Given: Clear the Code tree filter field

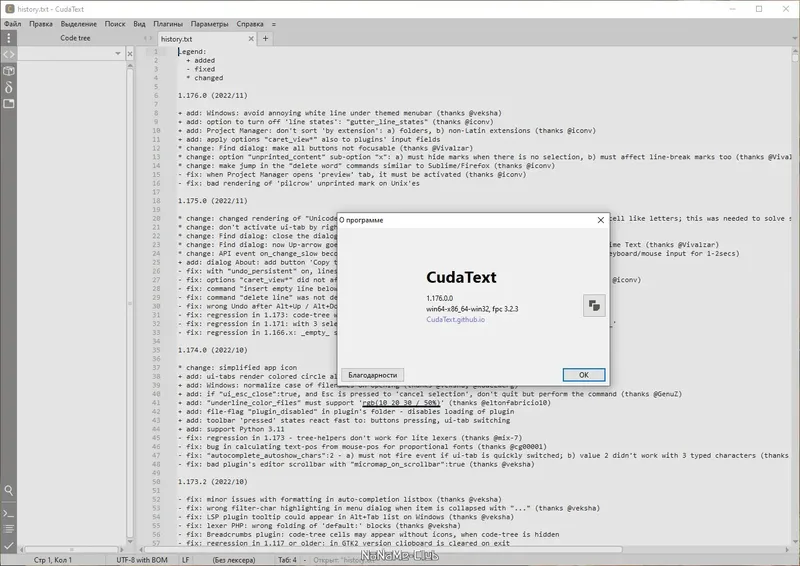Looking at the screenshot, I should pos(130,54).
